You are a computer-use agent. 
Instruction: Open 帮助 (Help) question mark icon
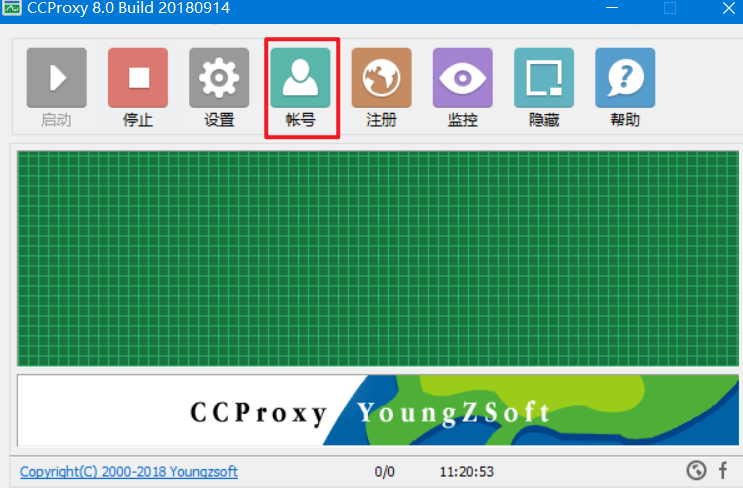pos(625,78)
